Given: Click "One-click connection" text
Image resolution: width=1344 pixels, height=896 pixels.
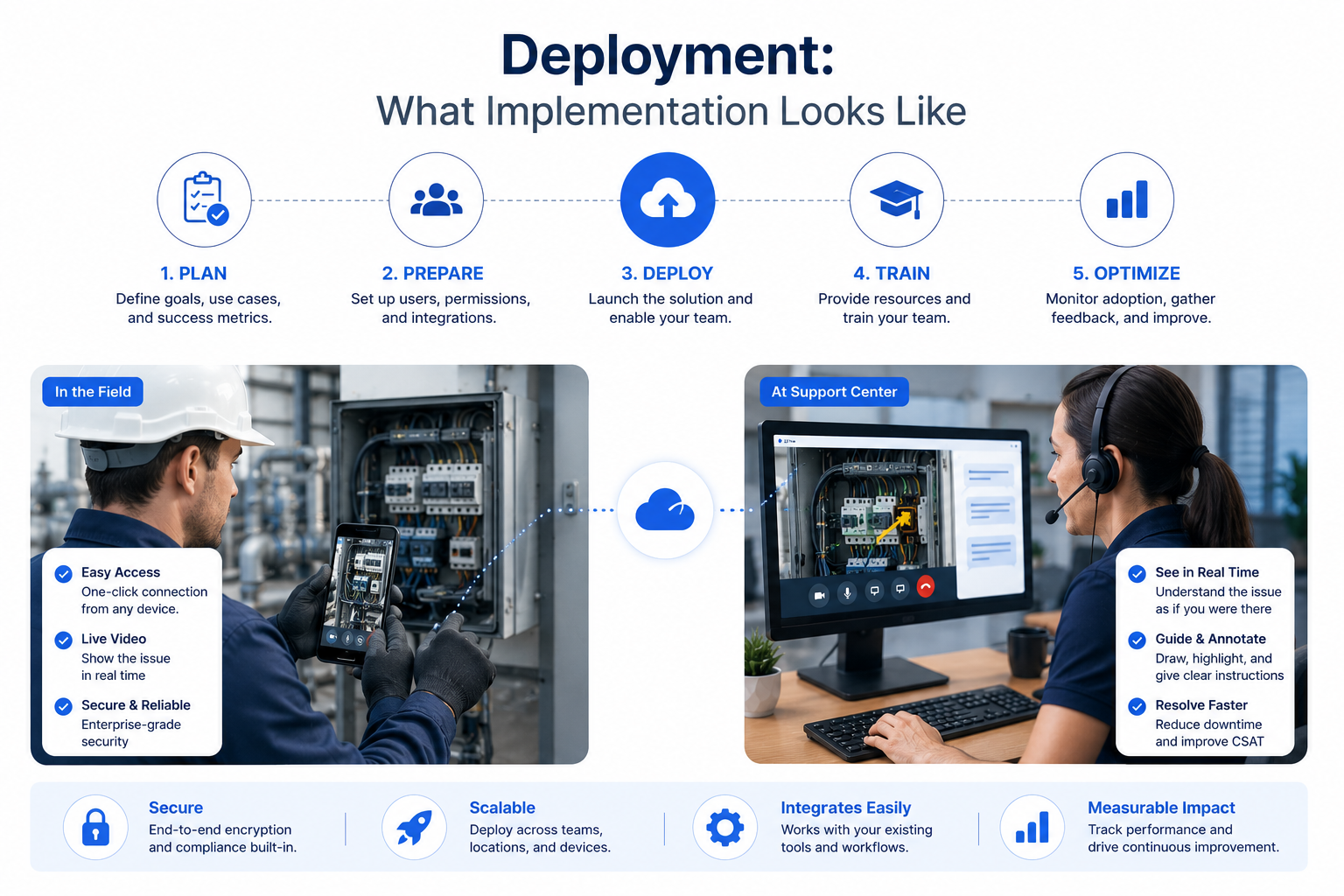Looking at the screenshot, I should pyautogui.click(x=144, y=592).
